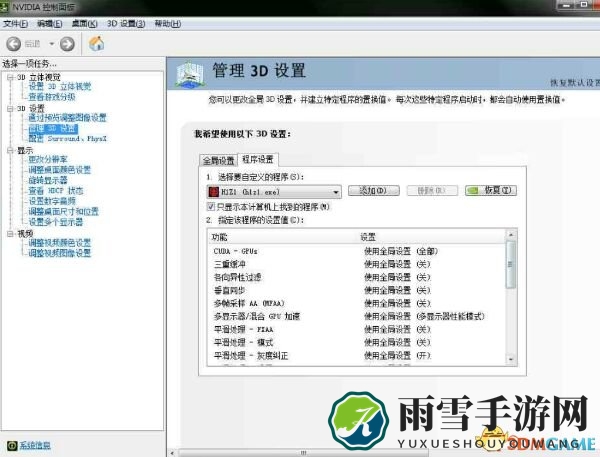Screen dimensions: 600x457
Task: Toggle 只显示本计算机上找到的程序 checkbox
Action: (210, 207)
